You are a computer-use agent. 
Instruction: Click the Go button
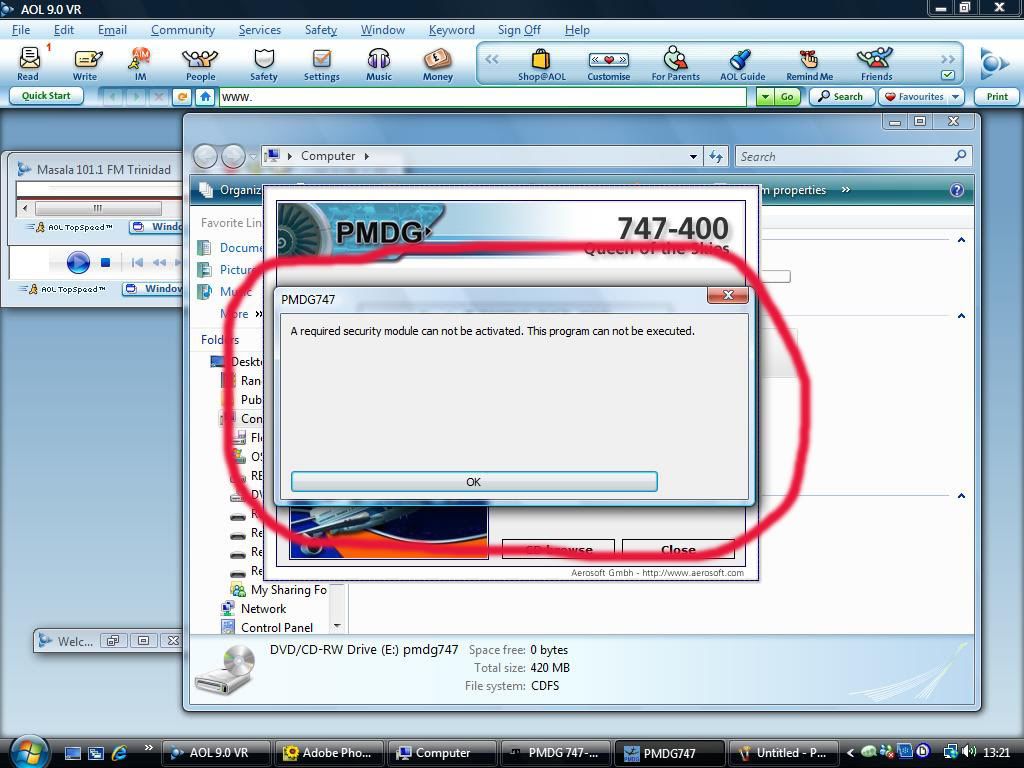[x=786, y=97]
